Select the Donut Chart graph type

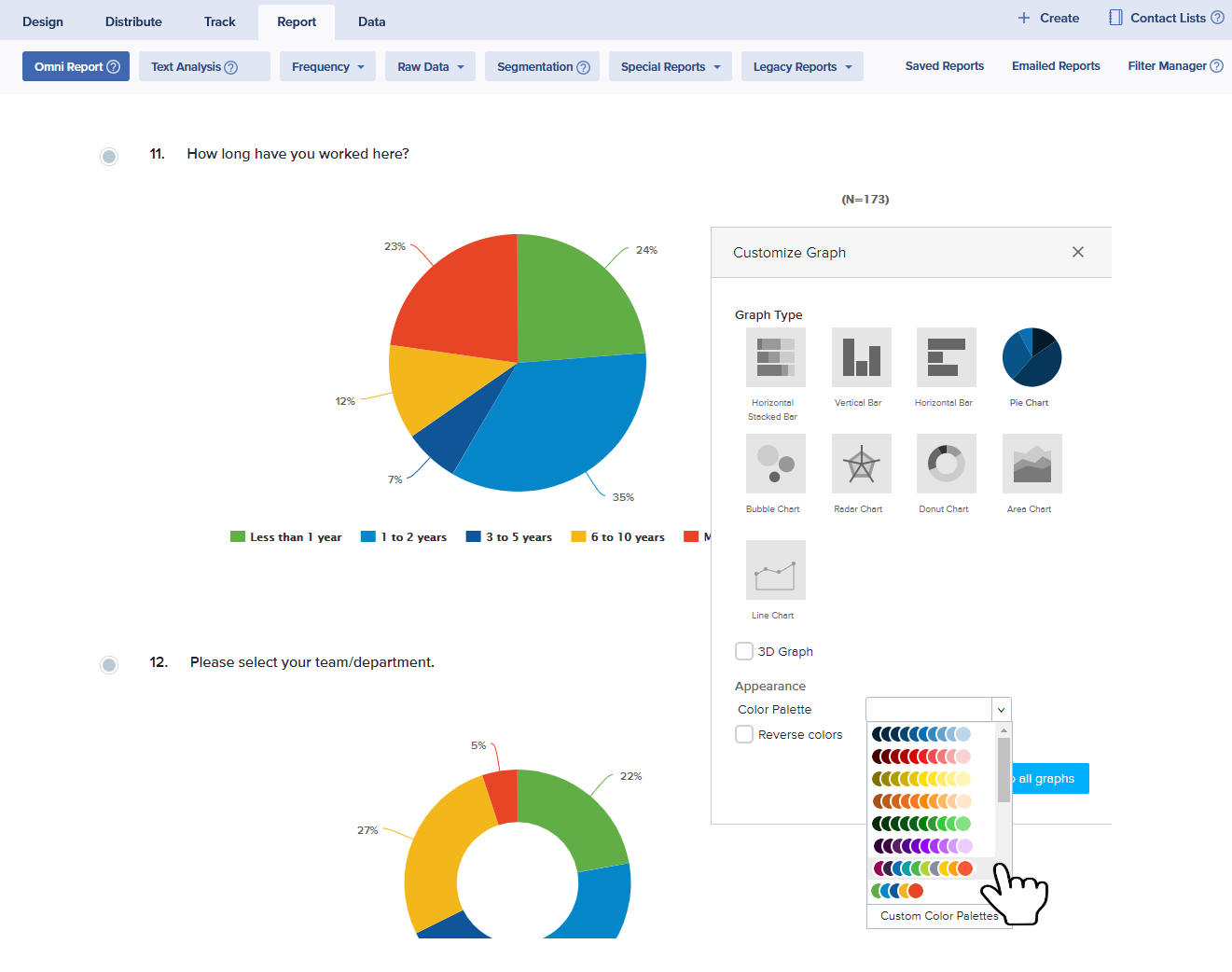tap(946, 464)
